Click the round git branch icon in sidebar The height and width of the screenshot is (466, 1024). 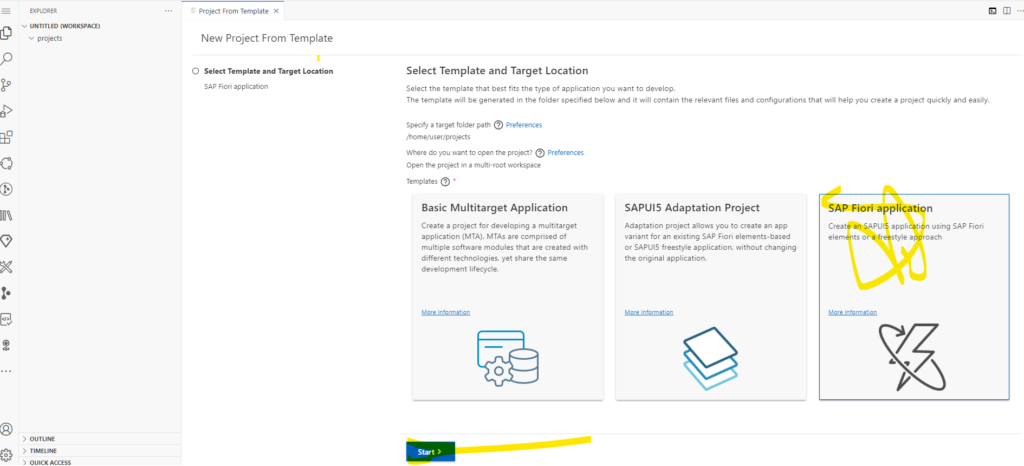7,189
